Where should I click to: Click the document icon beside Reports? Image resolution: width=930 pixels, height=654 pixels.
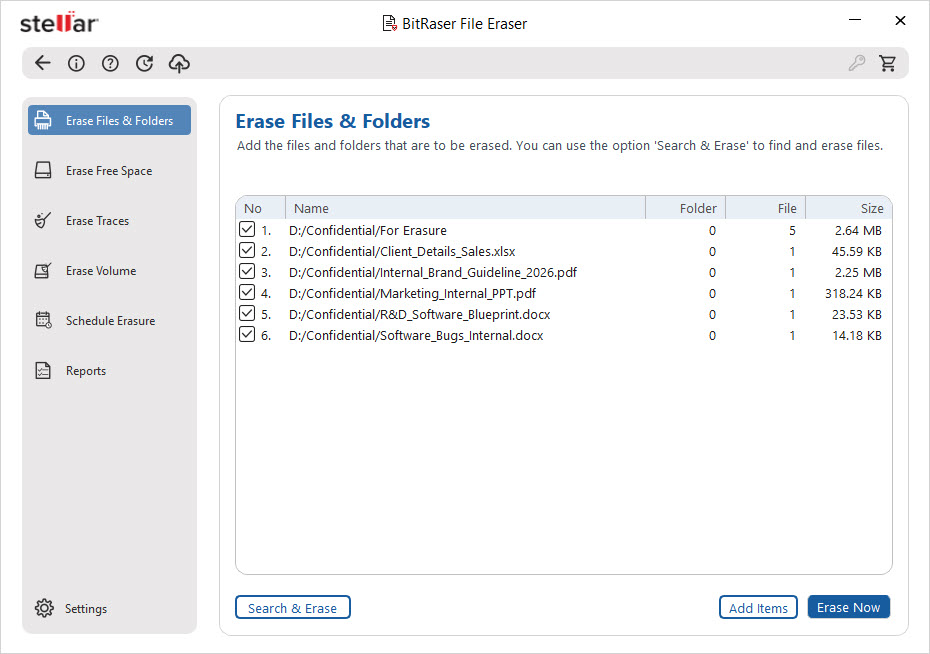[43, 371]
